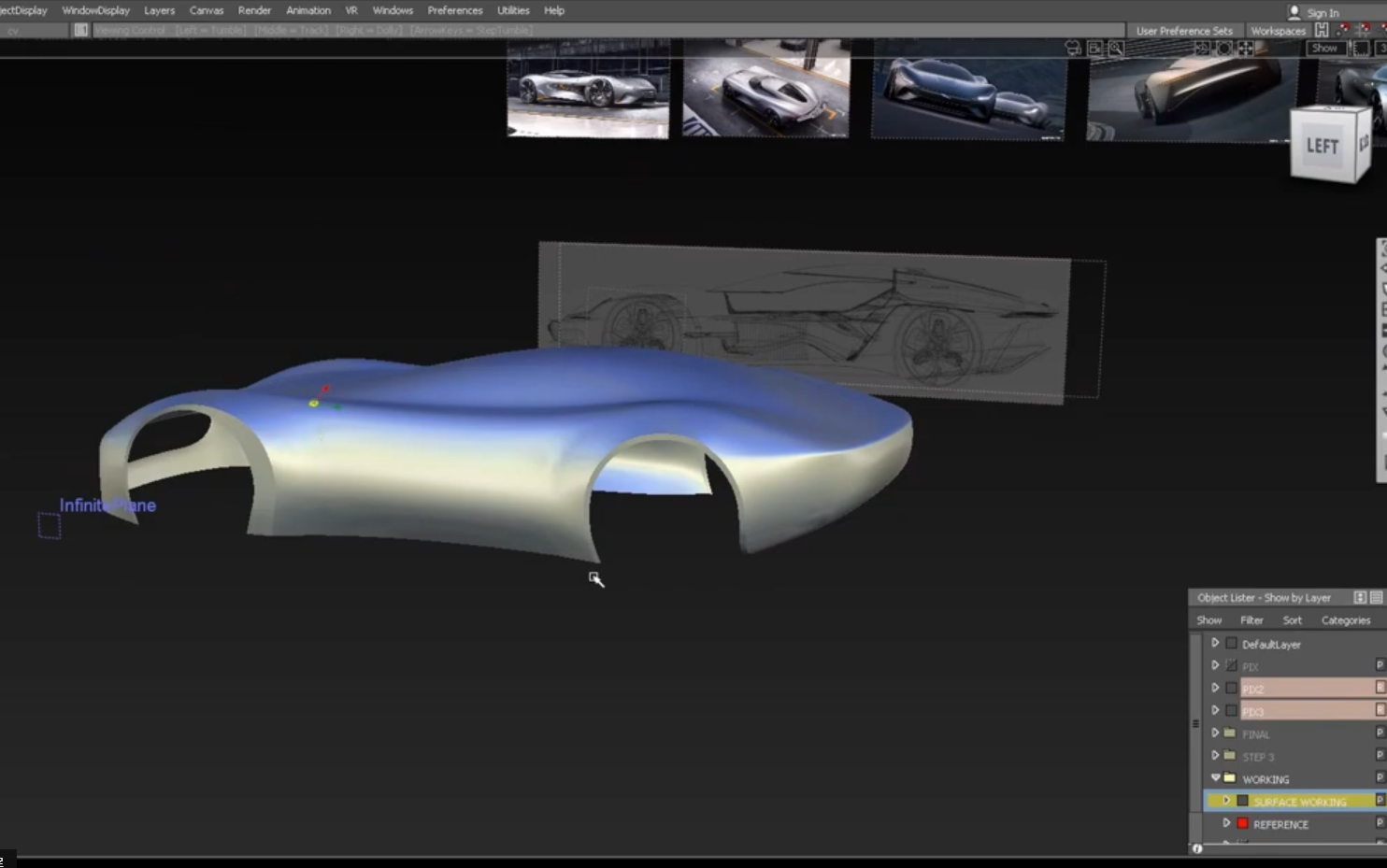The width and height of the screenshot is (1387, 868).
Task: Click the camera icon in the viewport toolbar
Action: pyautogui.click(x=1073, y=49)
